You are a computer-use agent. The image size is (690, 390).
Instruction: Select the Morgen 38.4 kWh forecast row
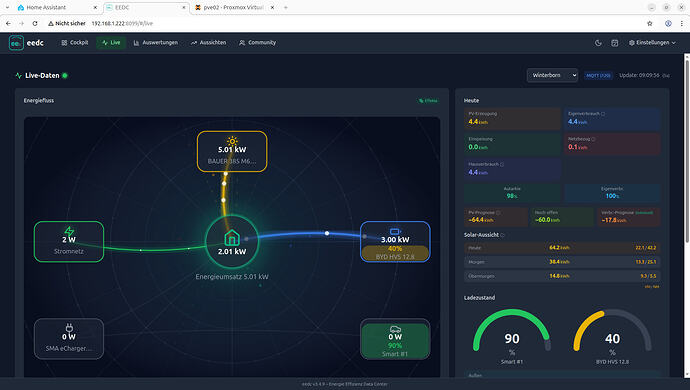click(x=562, y=262)
